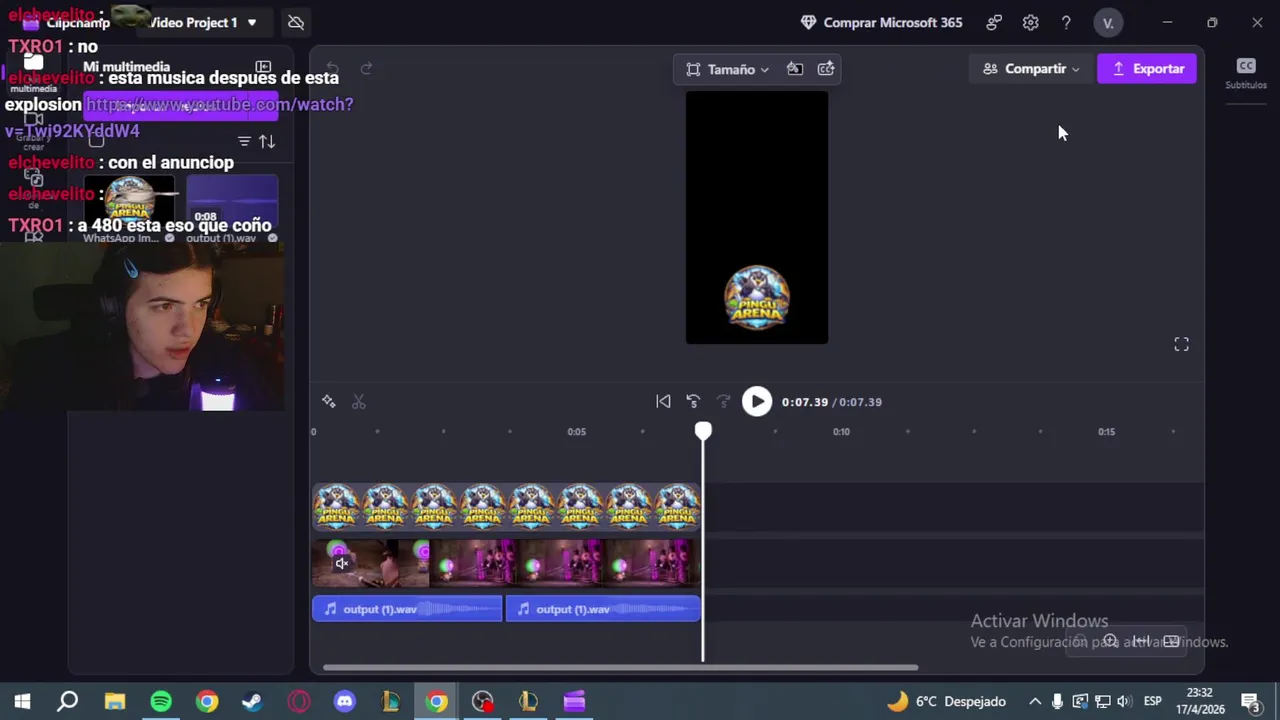
Task: Click the add image icon in preview toolbar
Action: point(826,69)
